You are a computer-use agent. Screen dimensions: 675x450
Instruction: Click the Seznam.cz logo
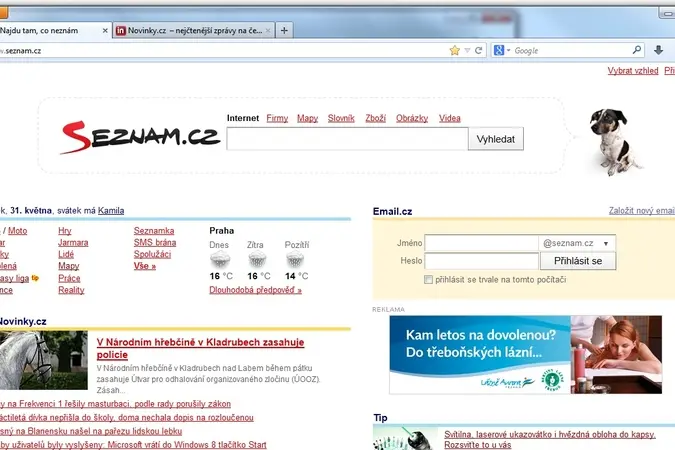(x=140, y=137)
